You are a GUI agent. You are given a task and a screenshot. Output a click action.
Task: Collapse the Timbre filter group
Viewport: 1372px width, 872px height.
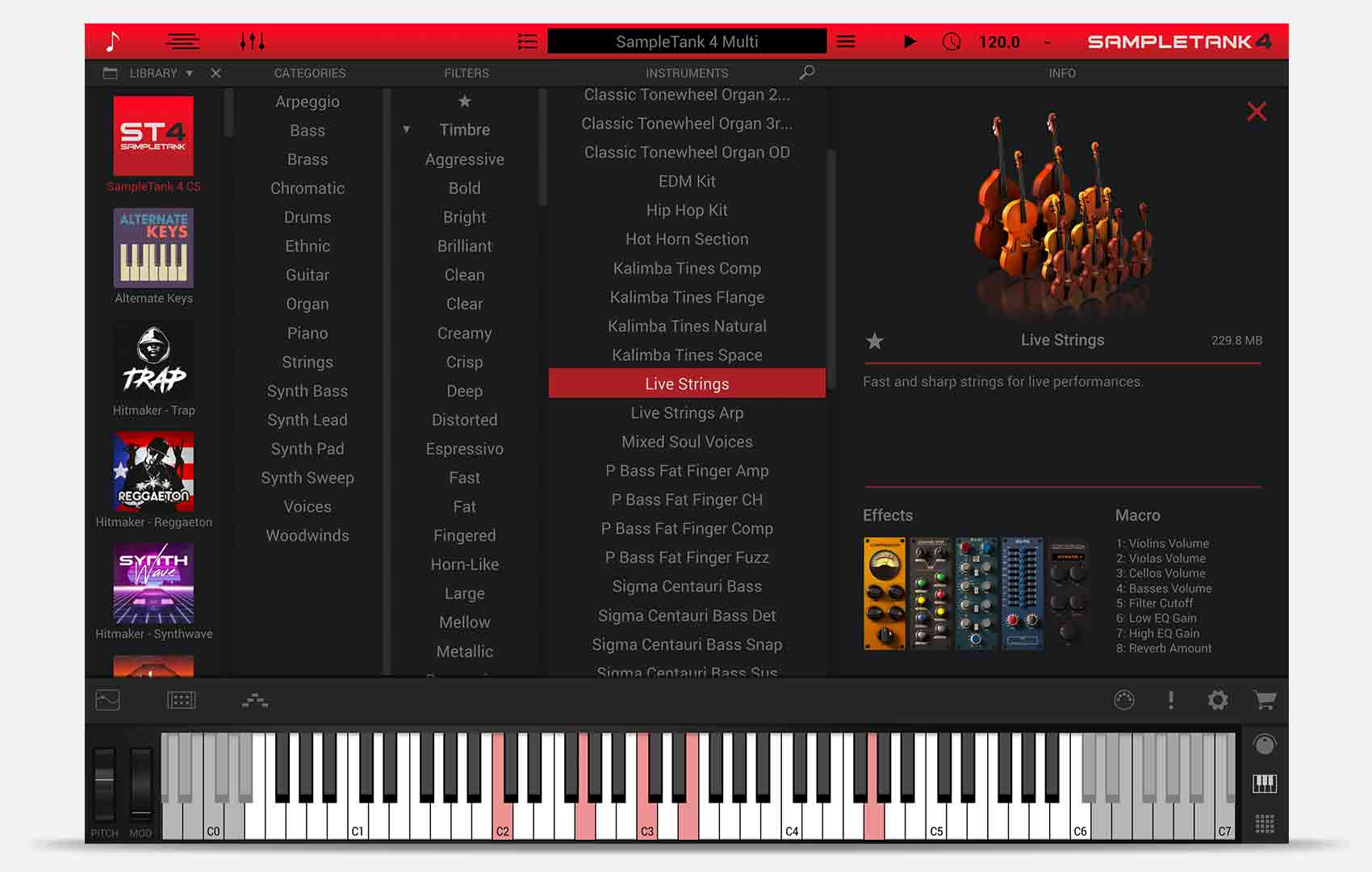[407, 129]
